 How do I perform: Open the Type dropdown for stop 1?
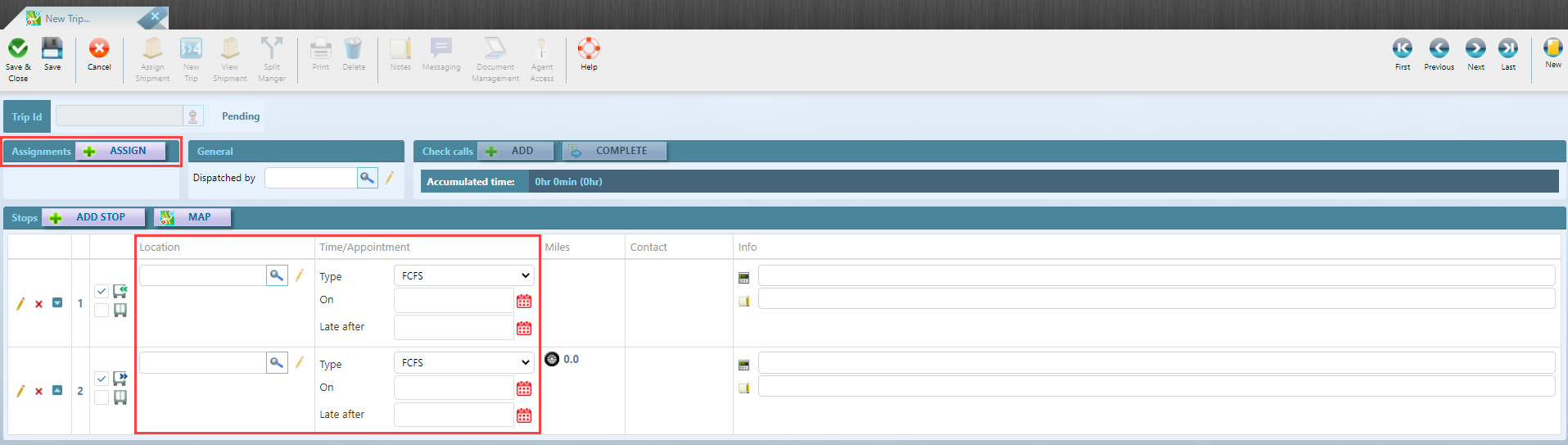pyautogui.click(x=463, y=276)
